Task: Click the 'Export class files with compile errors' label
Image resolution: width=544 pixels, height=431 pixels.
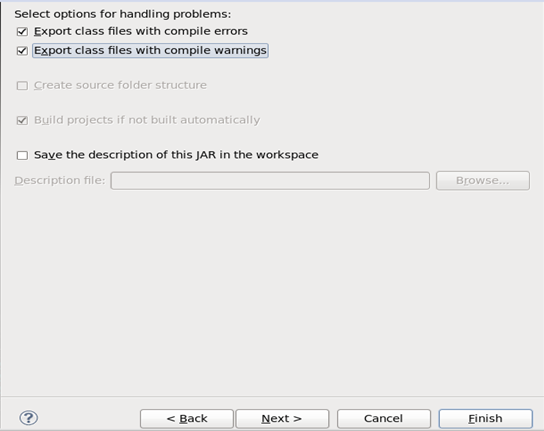Action: click(x=141, y=31)
